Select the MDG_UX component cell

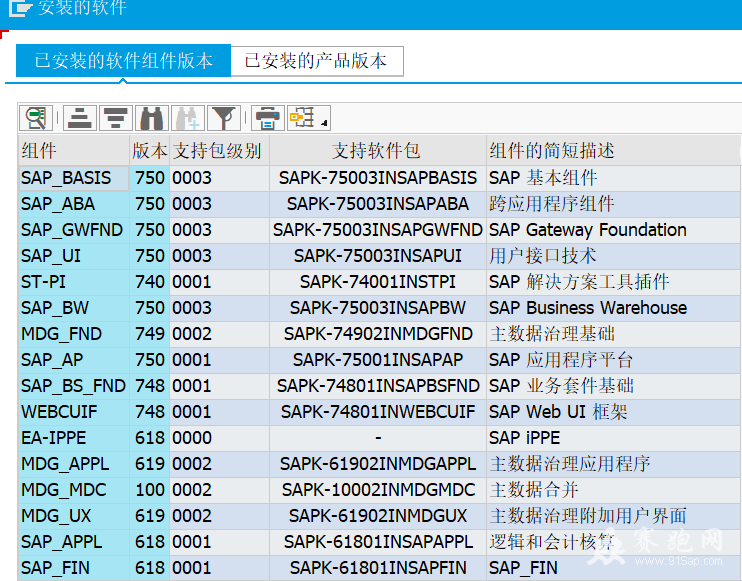(x=74, y=516)
